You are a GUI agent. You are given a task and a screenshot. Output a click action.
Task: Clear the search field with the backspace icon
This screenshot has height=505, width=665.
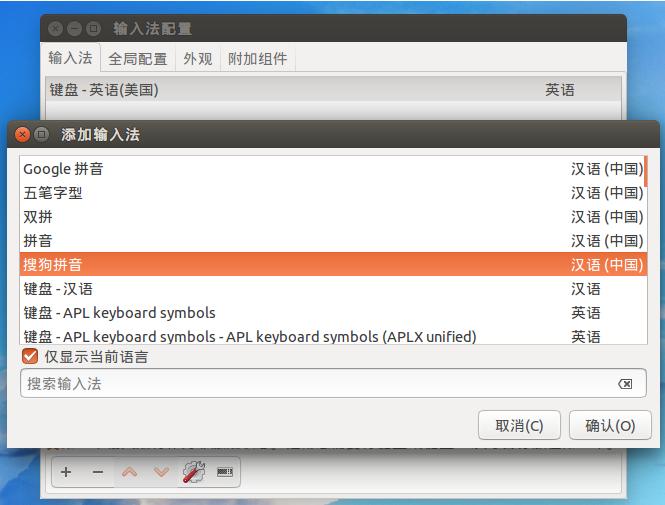625,384
